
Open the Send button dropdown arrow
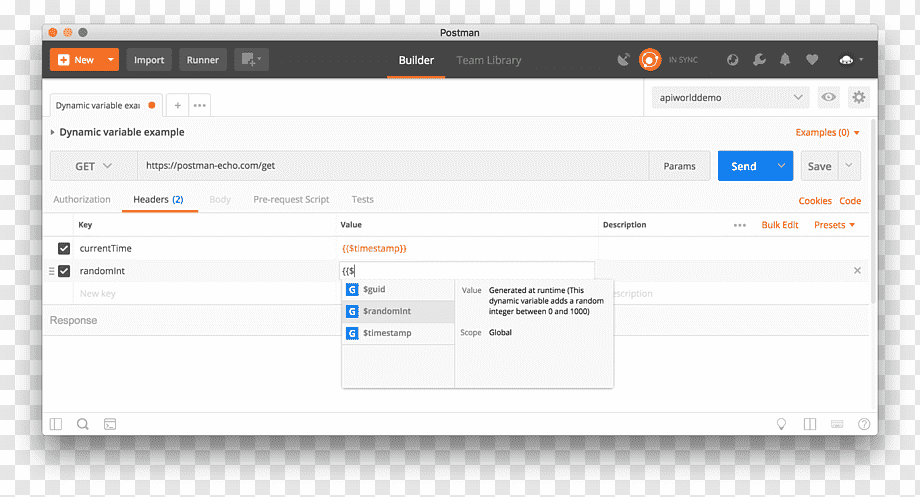pyautogui.click(x=782, y=166)
